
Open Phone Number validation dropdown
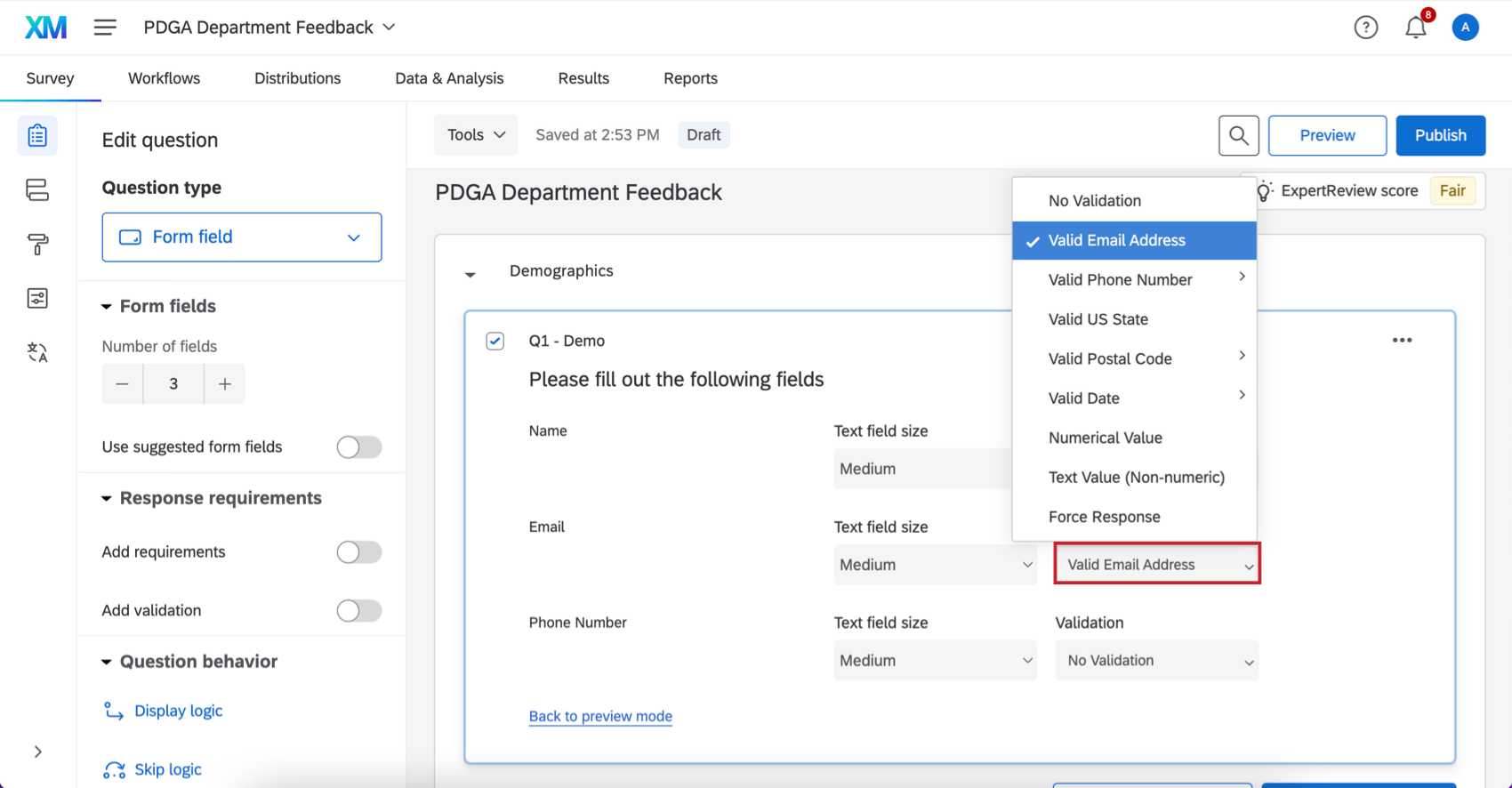(1156, 661)
